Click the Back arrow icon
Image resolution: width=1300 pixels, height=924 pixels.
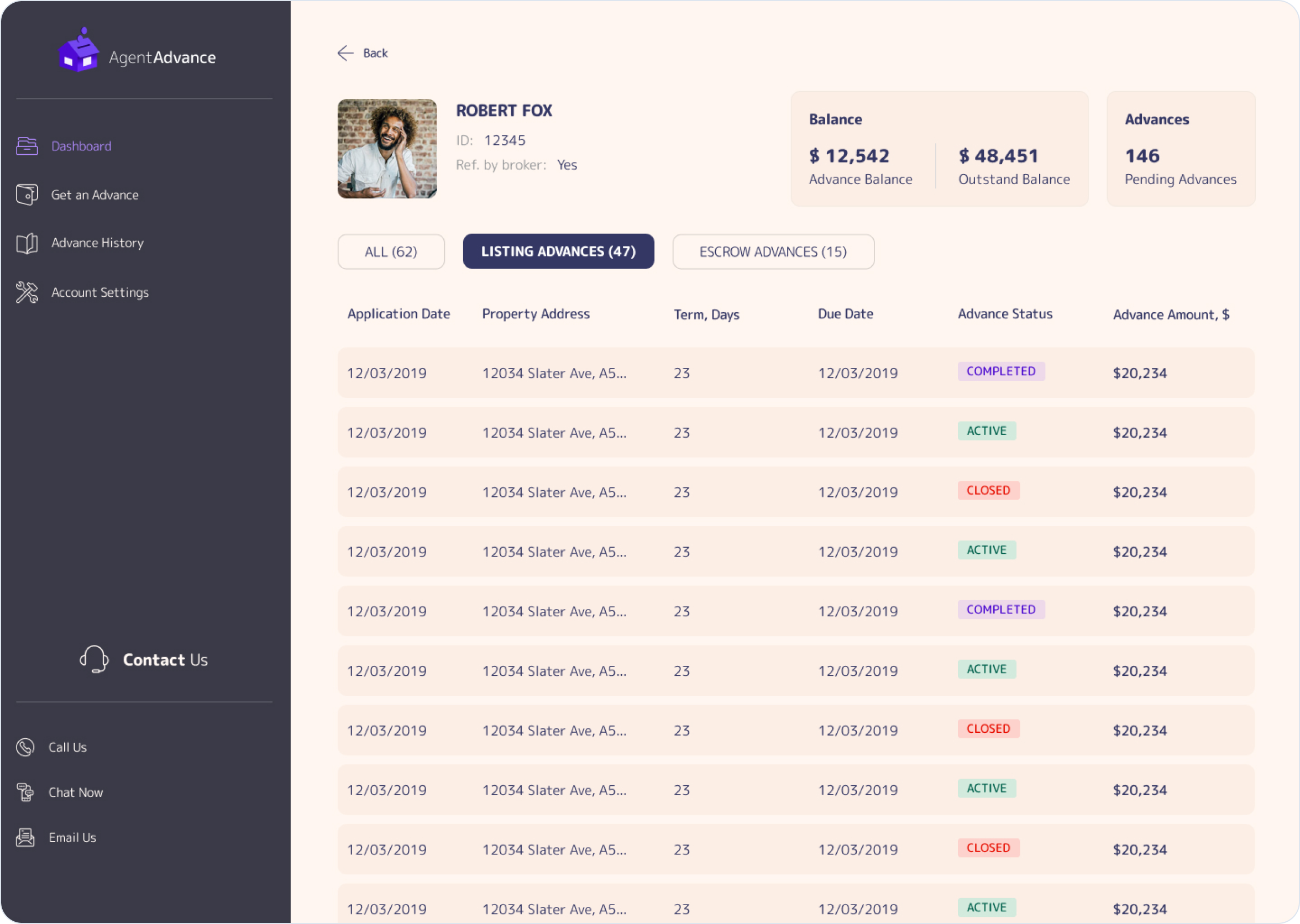[x=345, y=53]
